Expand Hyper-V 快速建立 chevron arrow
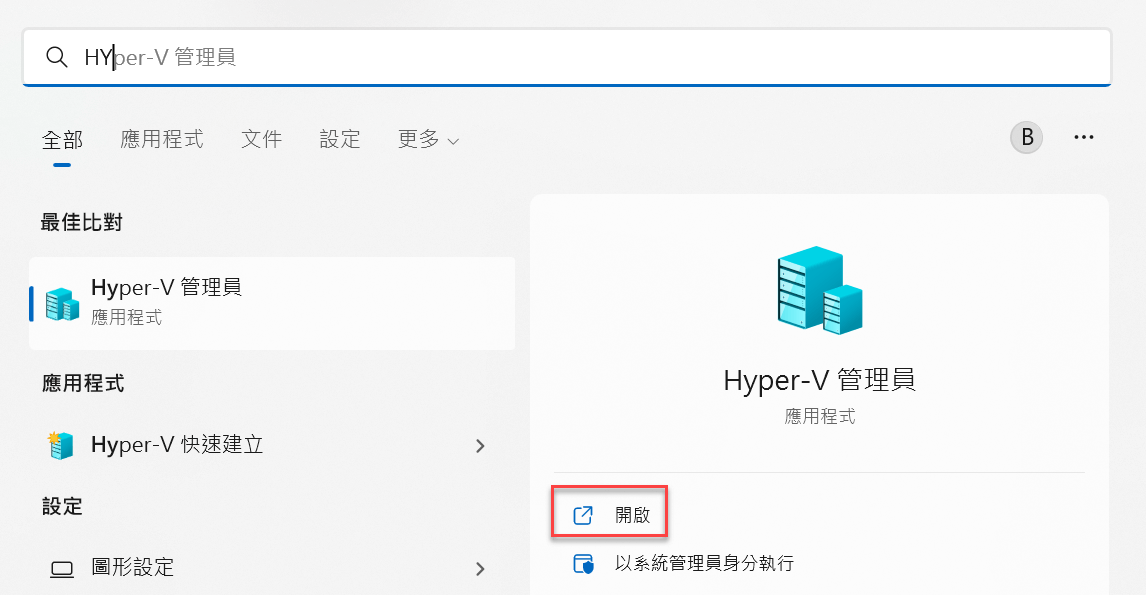The image size is (1146, 595). click(x=480, y=445)
